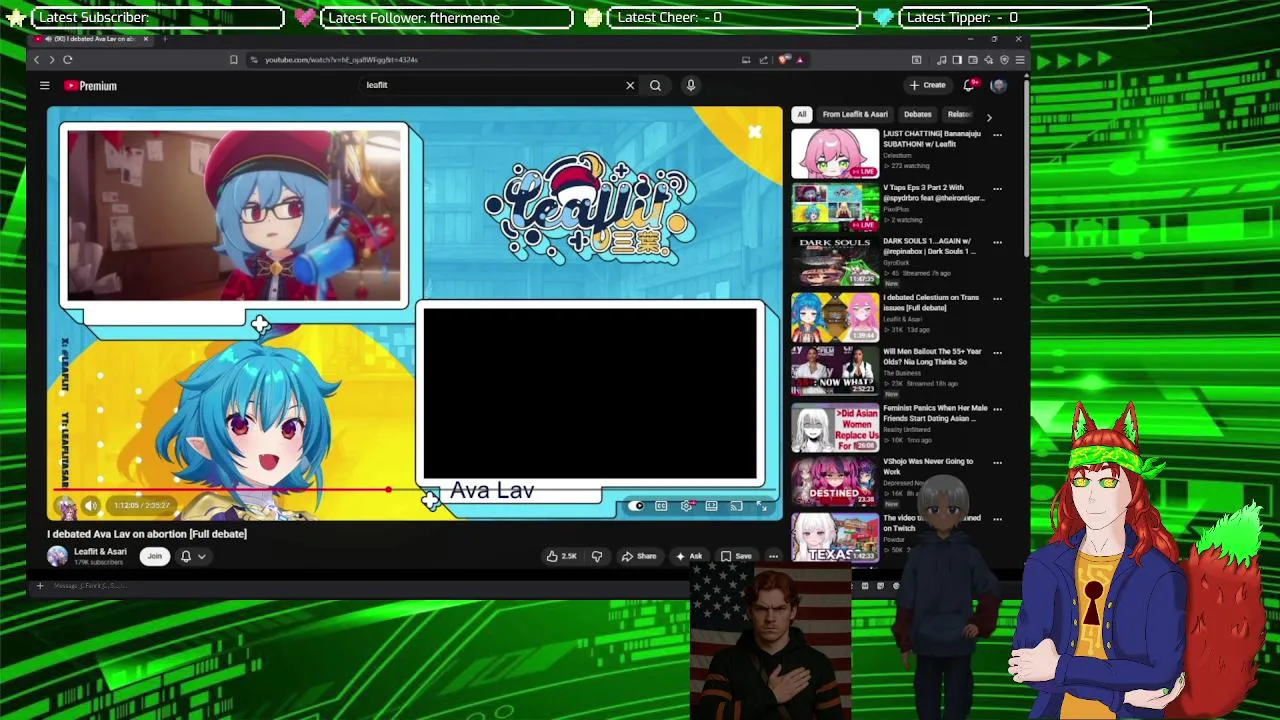1280x720 pixels.
Task: Run search with the magnifier icon
Action: pyautogui.click(x=655, y=85)
